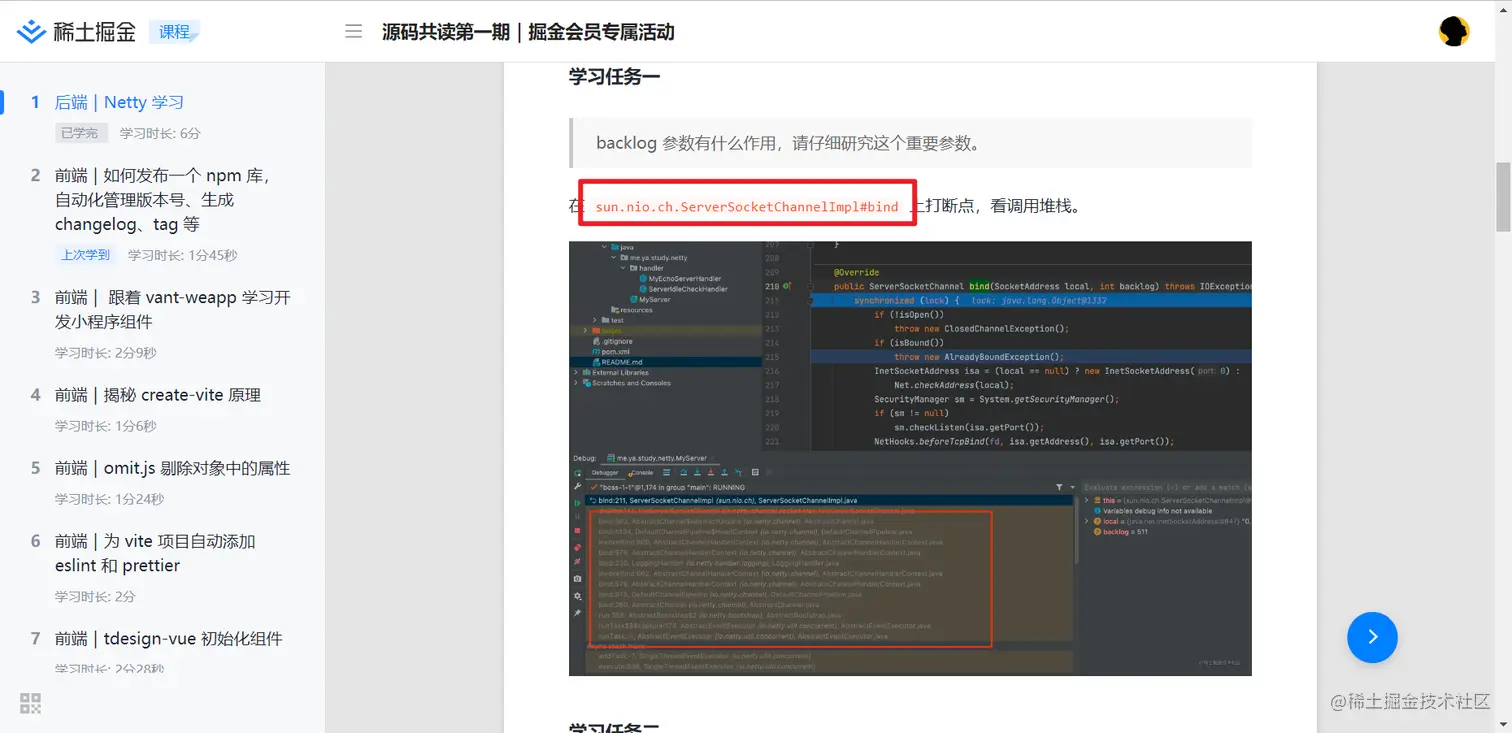Open chapter 6 为 vite 项目自动添加 eslint
This screenshot has width=1512, height=733.
pos(155,553)
